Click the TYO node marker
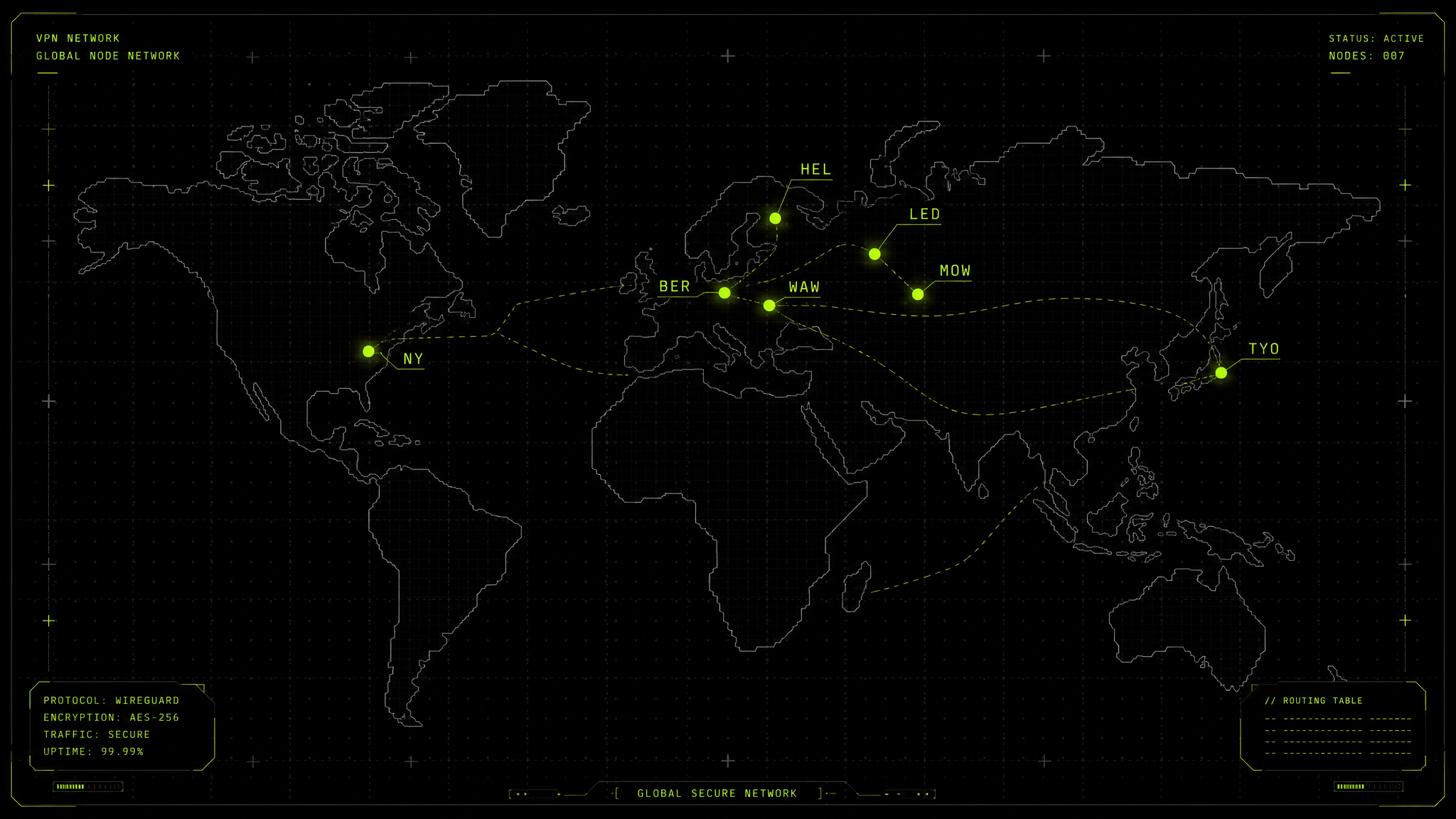The width and height of the screenshot is (1456, 819). (x=1221, y=373)
